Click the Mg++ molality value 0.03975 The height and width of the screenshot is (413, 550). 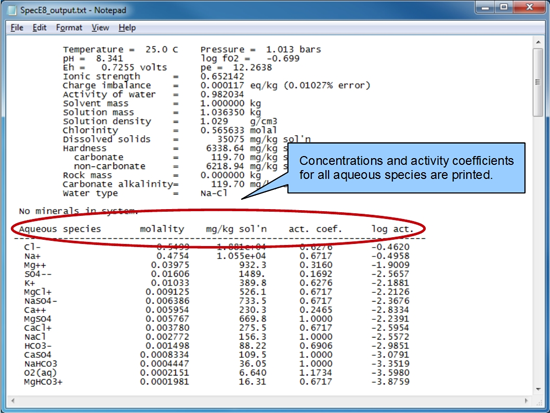(170, 265)
